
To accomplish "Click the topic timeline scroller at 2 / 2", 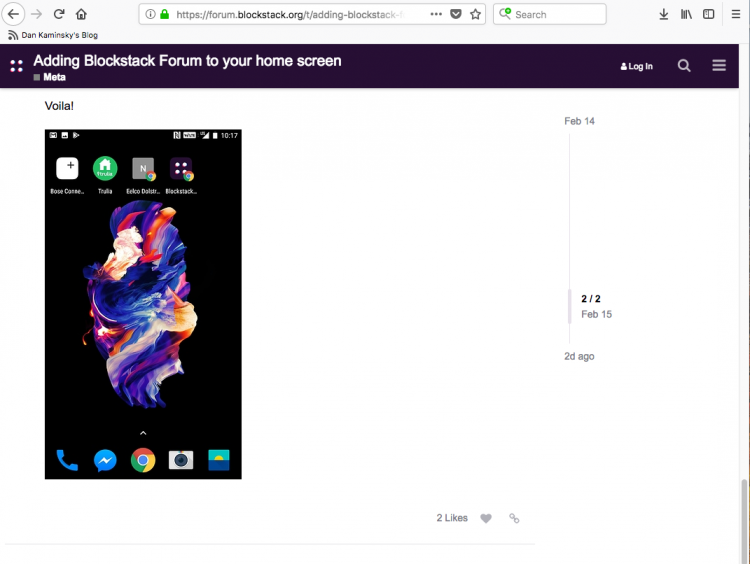I will click(x=591, y=306).
